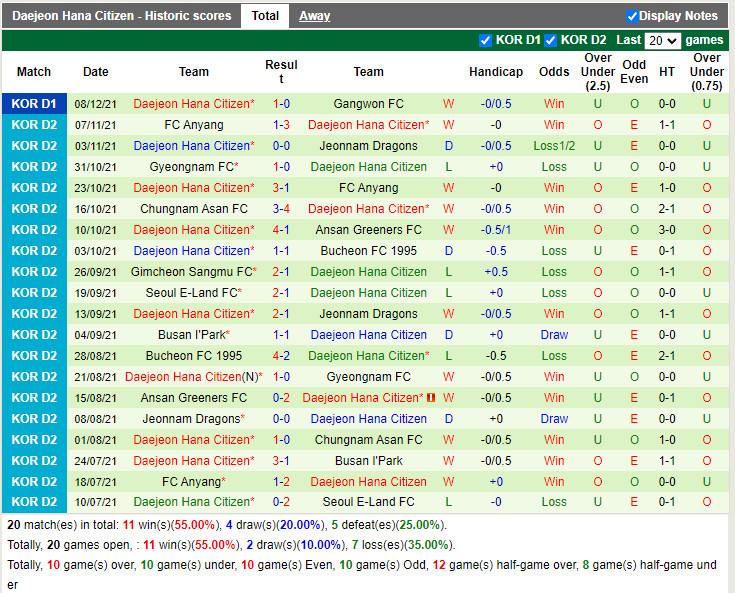Switch to the Away tab

point(314,16)
